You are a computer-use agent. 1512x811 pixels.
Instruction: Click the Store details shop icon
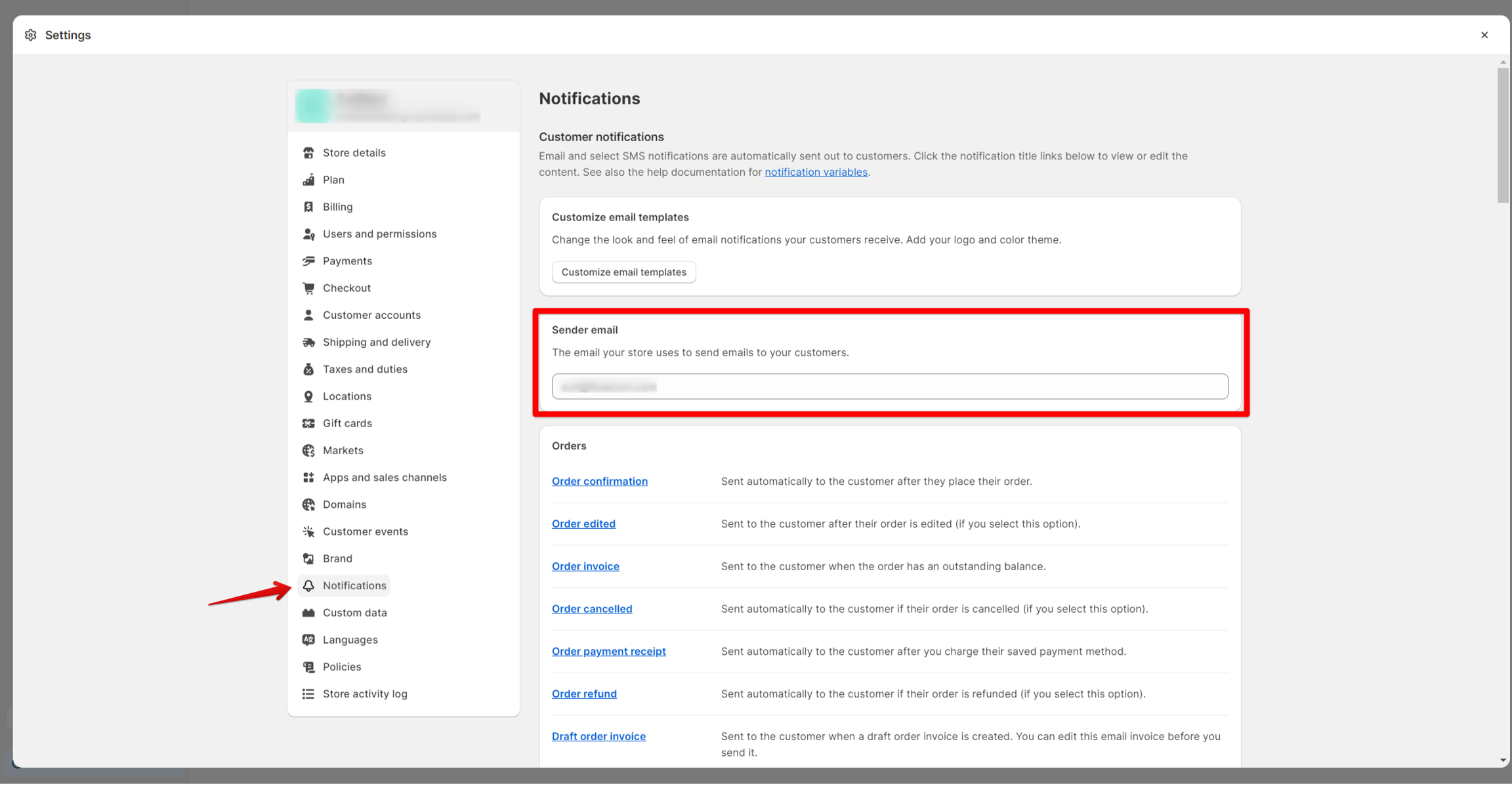pos(308,153)
